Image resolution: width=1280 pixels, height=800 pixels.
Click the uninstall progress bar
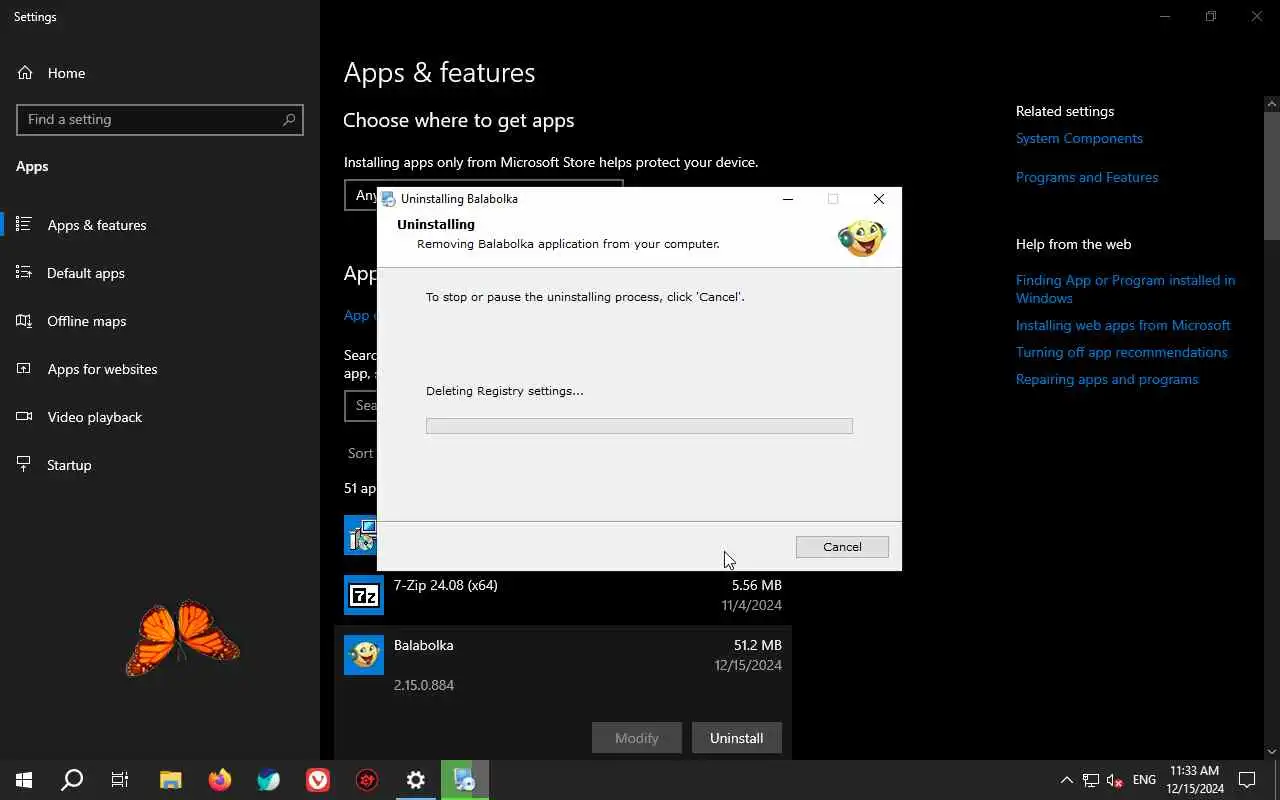639,426
